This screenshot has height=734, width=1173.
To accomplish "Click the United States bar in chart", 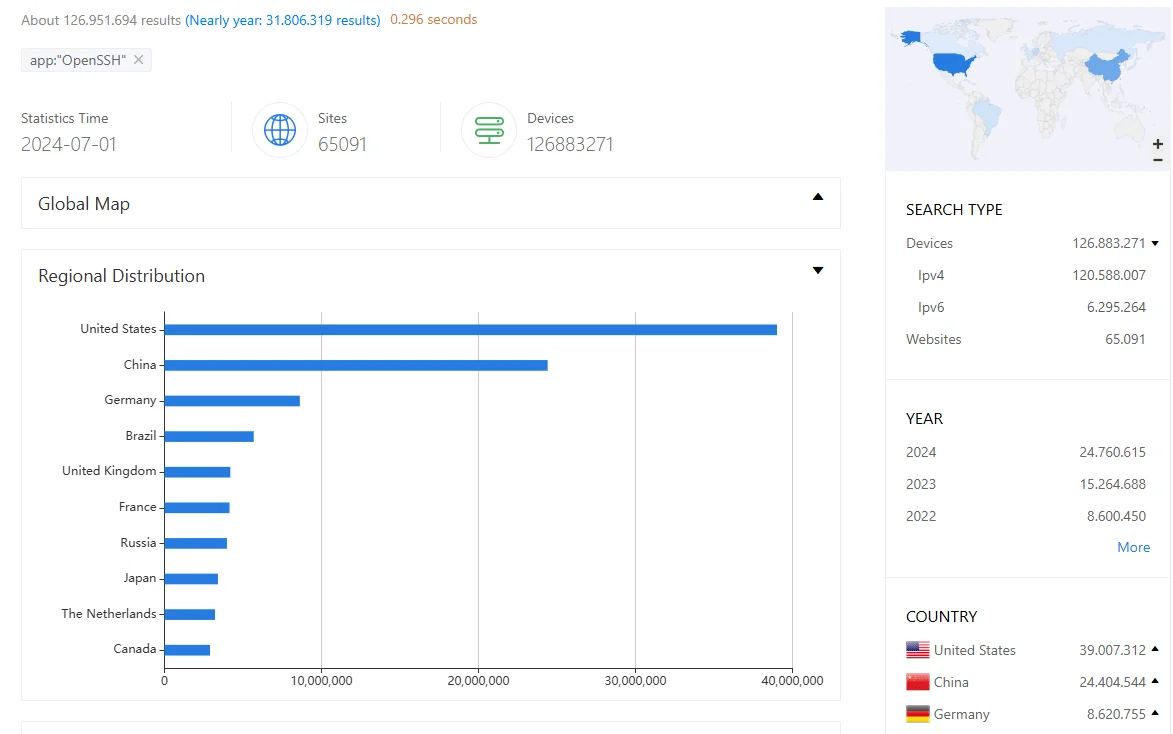I will click(x=471, y=329).
